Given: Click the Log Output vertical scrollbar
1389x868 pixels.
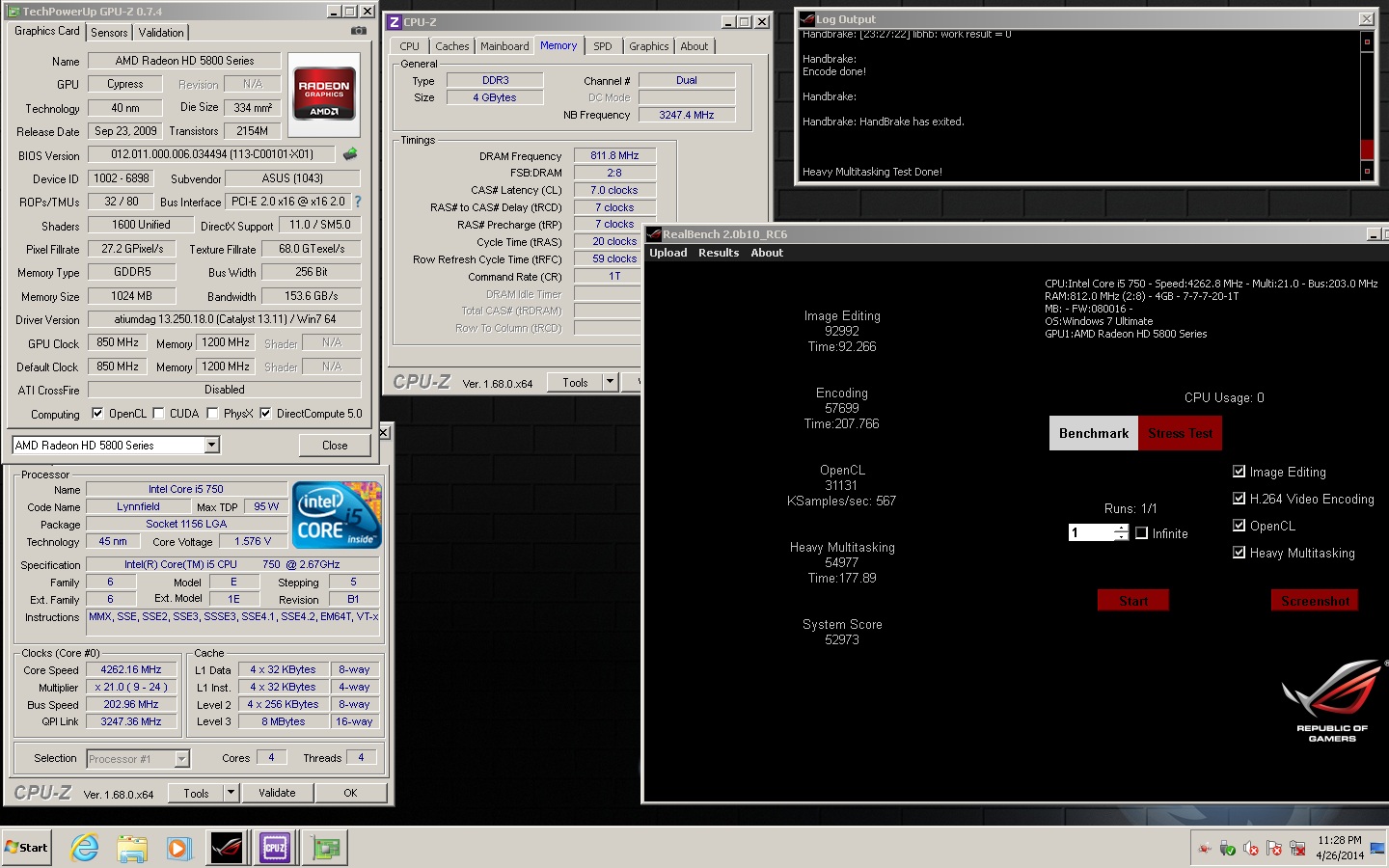Looking at the screenshot, I should pyautogui.click(x=1366, y=105).
